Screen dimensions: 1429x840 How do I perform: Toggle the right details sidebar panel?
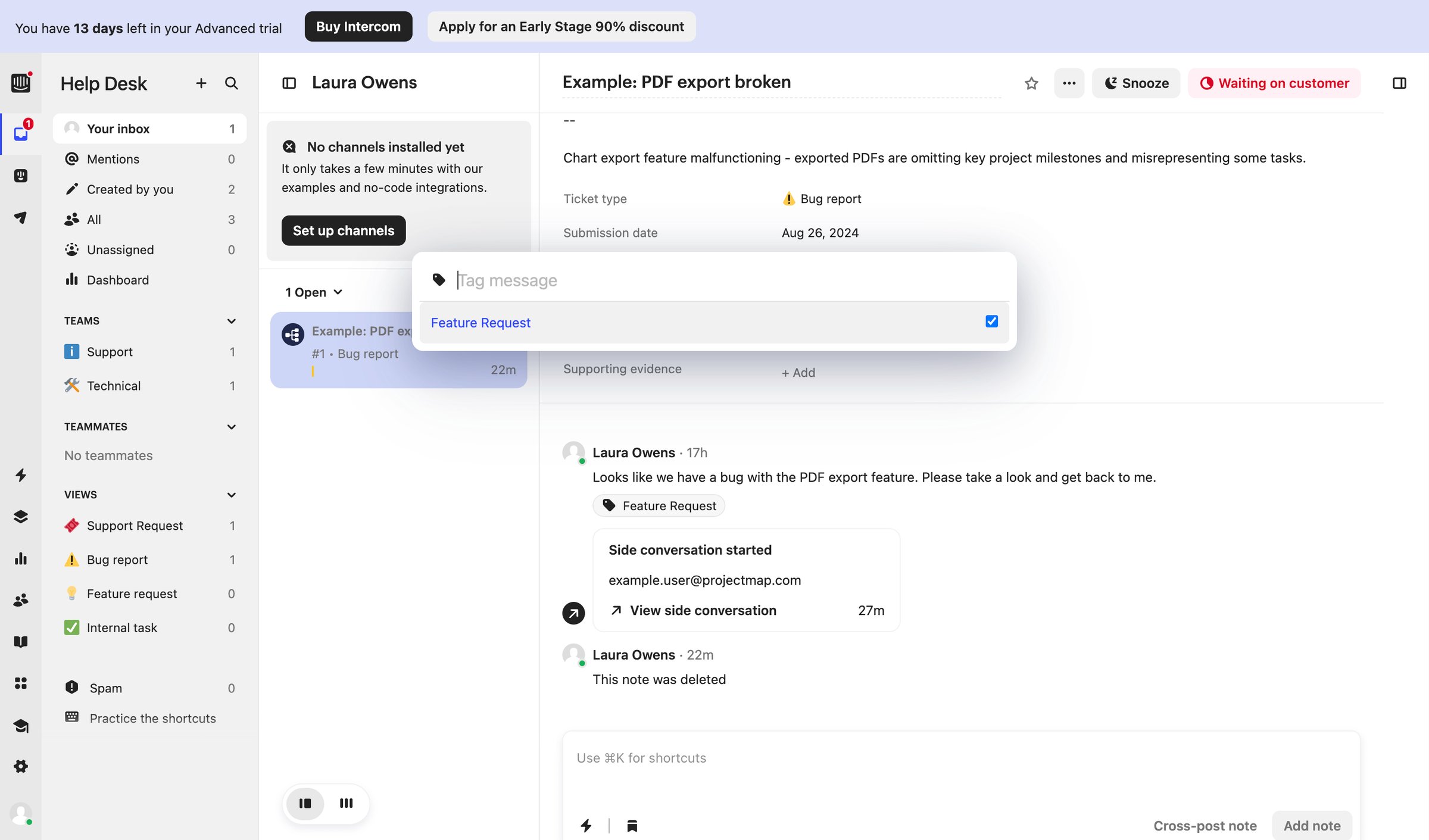1400,83
